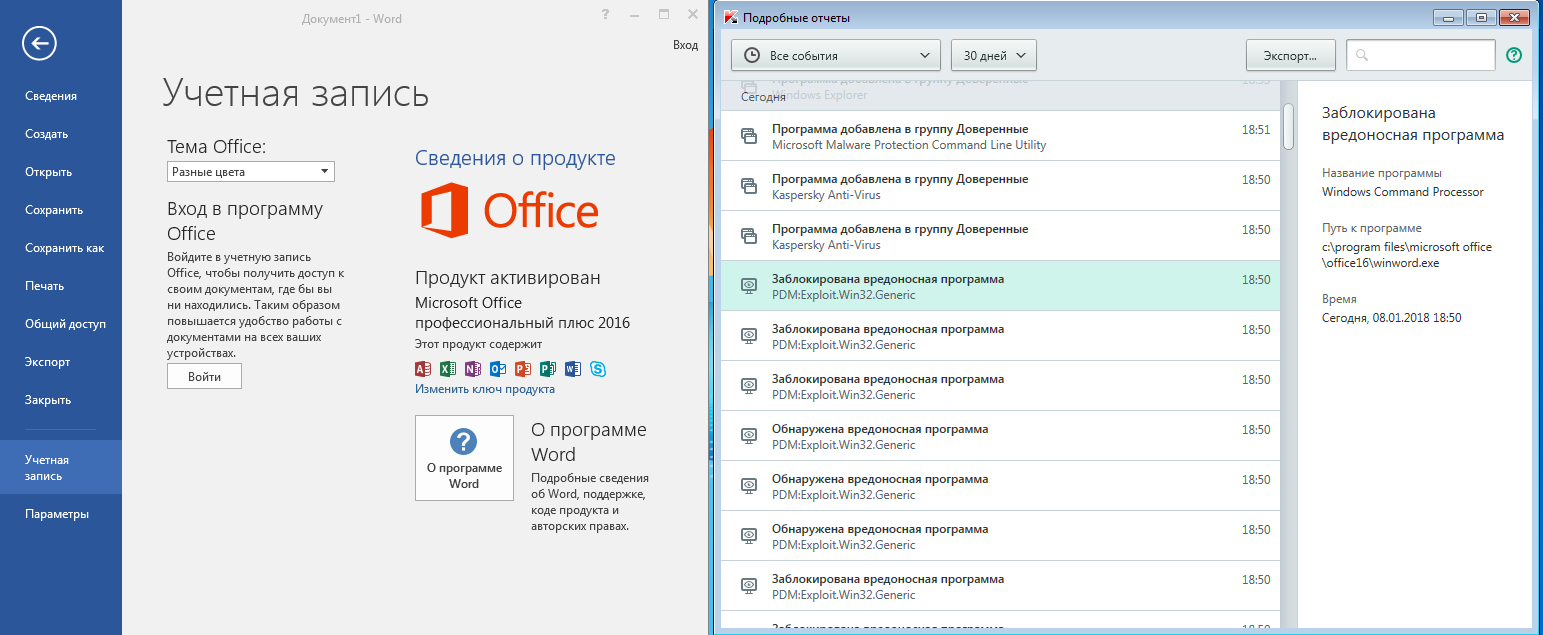Viewport: 1543px width, 635px height.
Task: Click the Word app icon in product list
Action: 573,369
